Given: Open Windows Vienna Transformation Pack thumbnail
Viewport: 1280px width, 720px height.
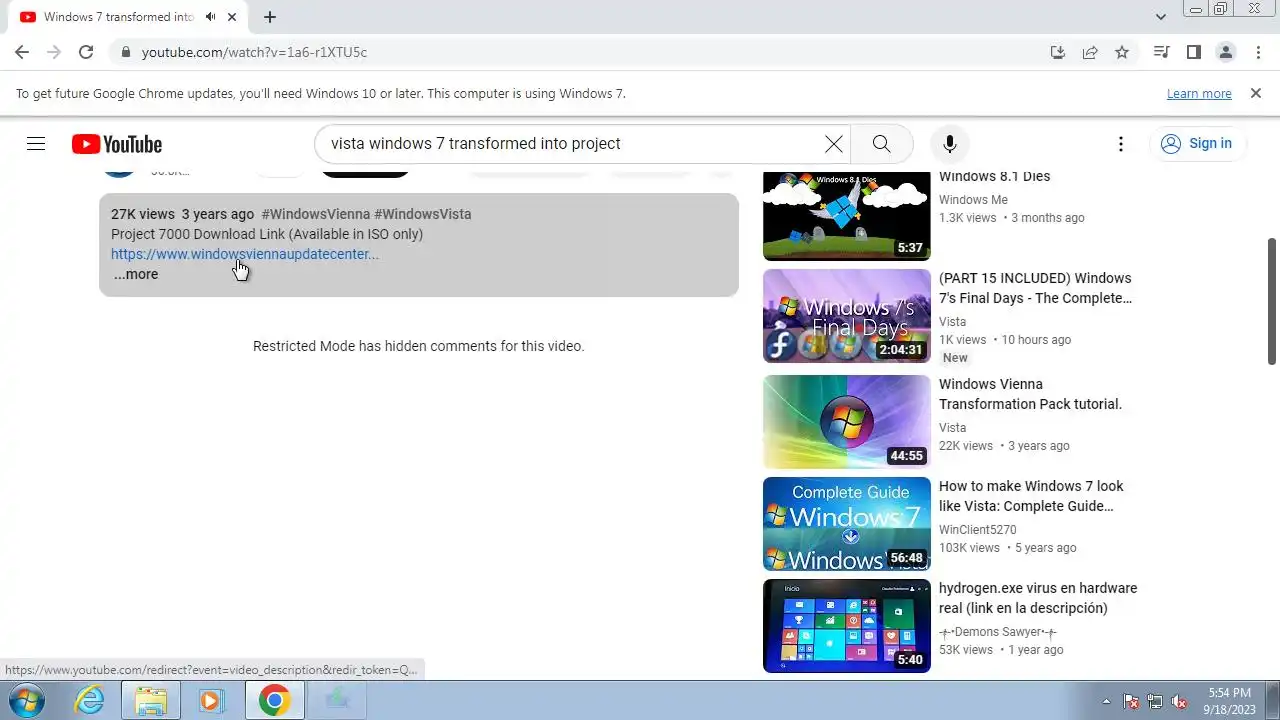Looking at the screenshot, I should [847, 422].
